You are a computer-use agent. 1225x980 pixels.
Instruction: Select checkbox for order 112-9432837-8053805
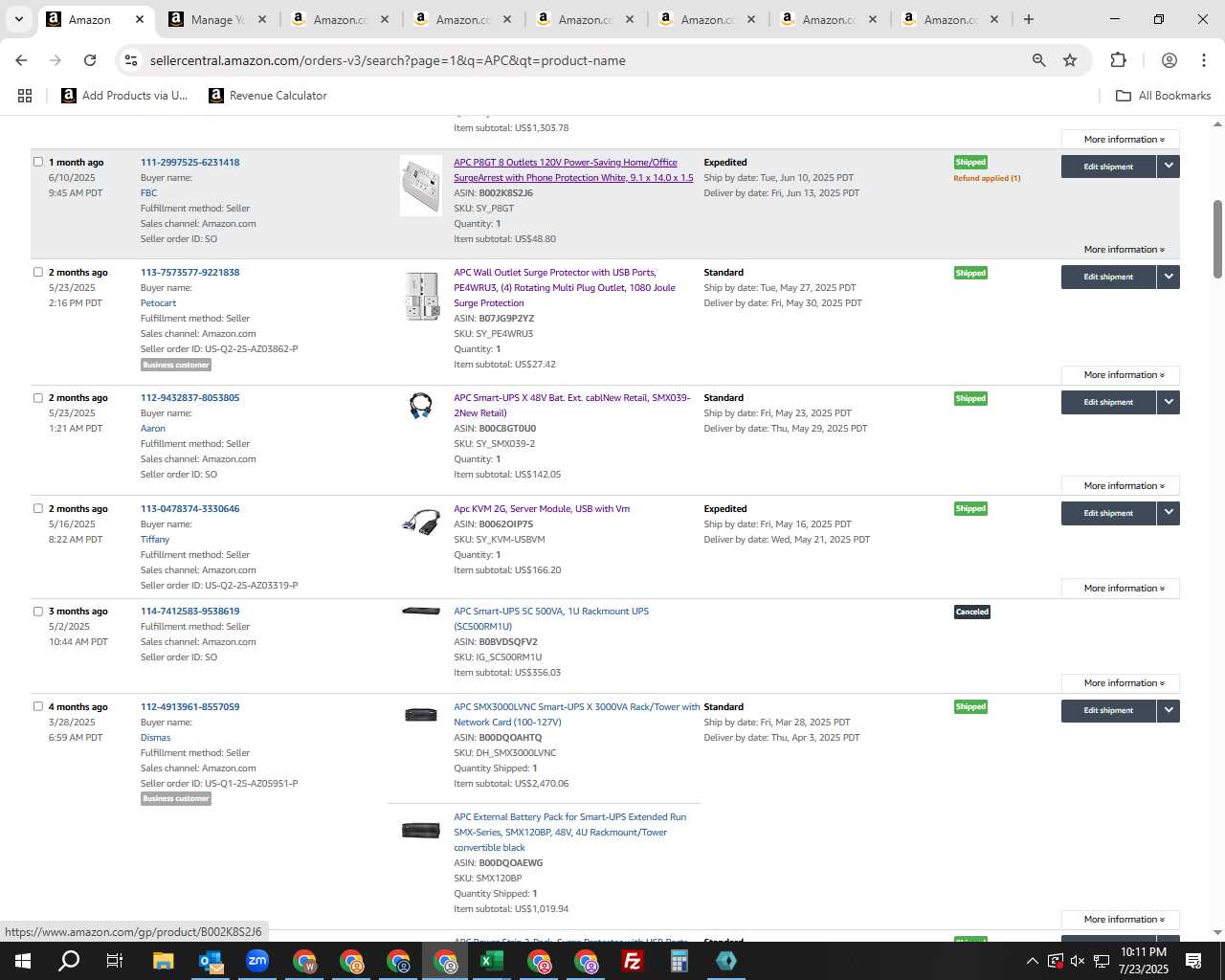point(38,397)
